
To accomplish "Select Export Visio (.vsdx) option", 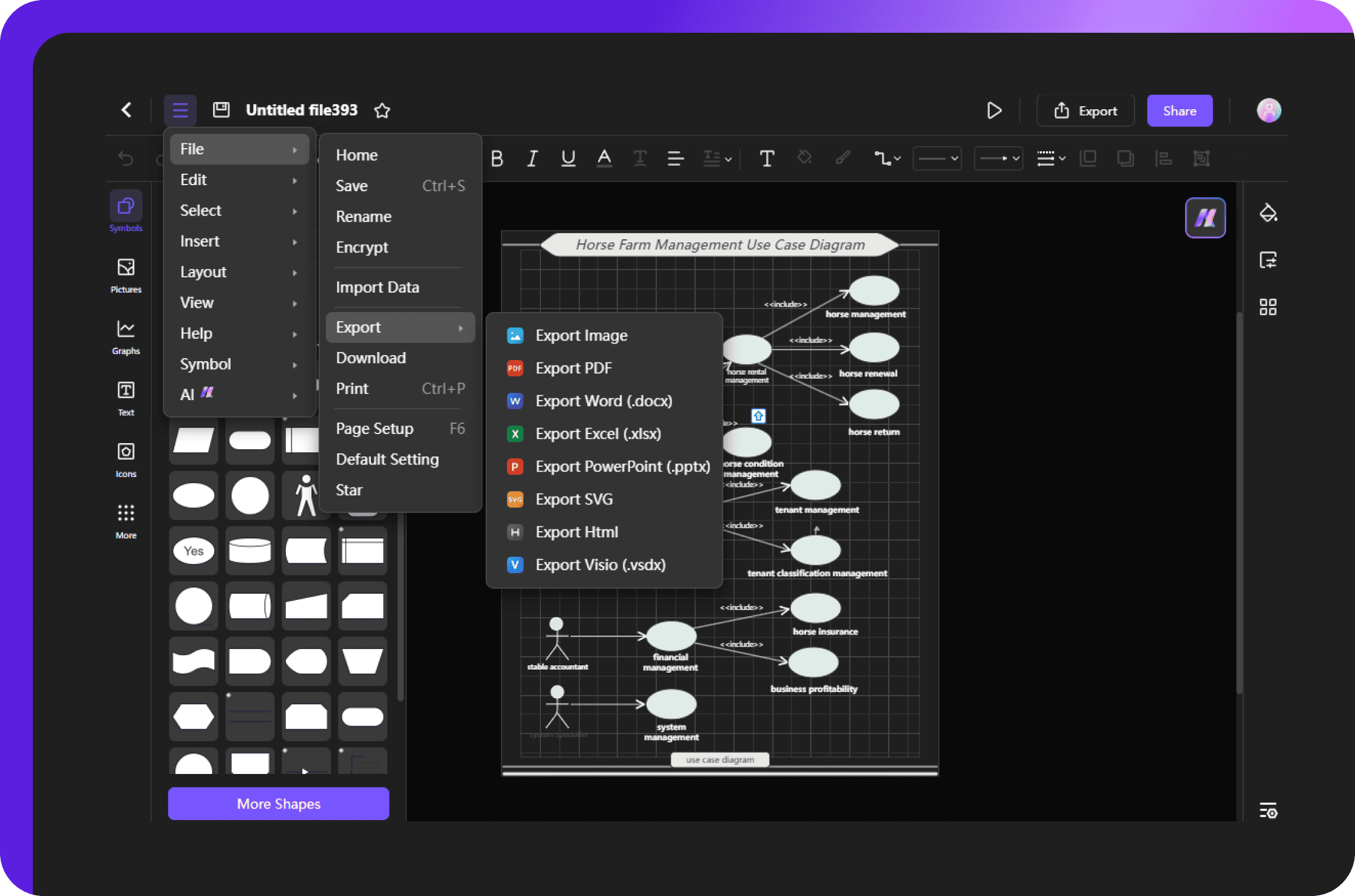I will point(604,565).
